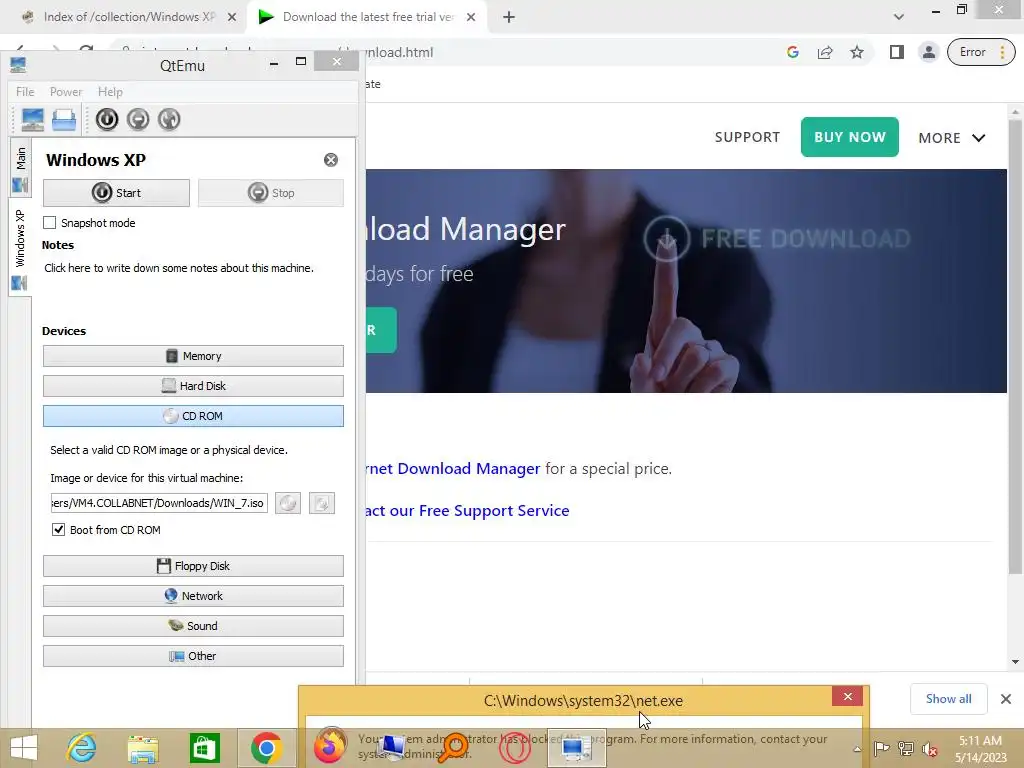The height and width of the screenshot is (768, 1024).
Task: Start the Windows XP virtual machine
Action: (x=116, y=193)
